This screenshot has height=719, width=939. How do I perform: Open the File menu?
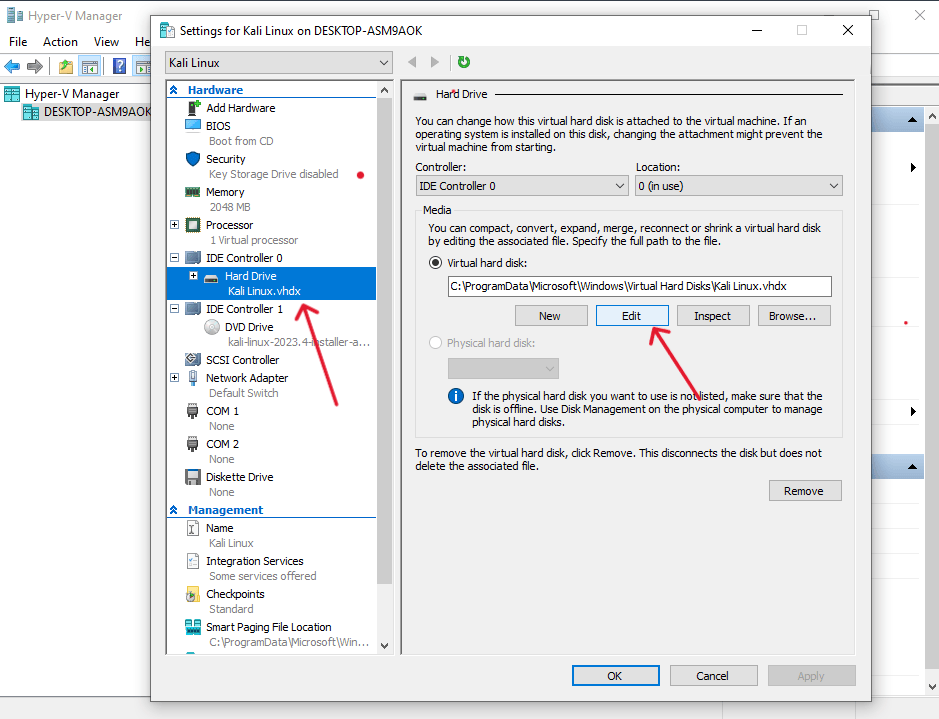click(18, 42)
